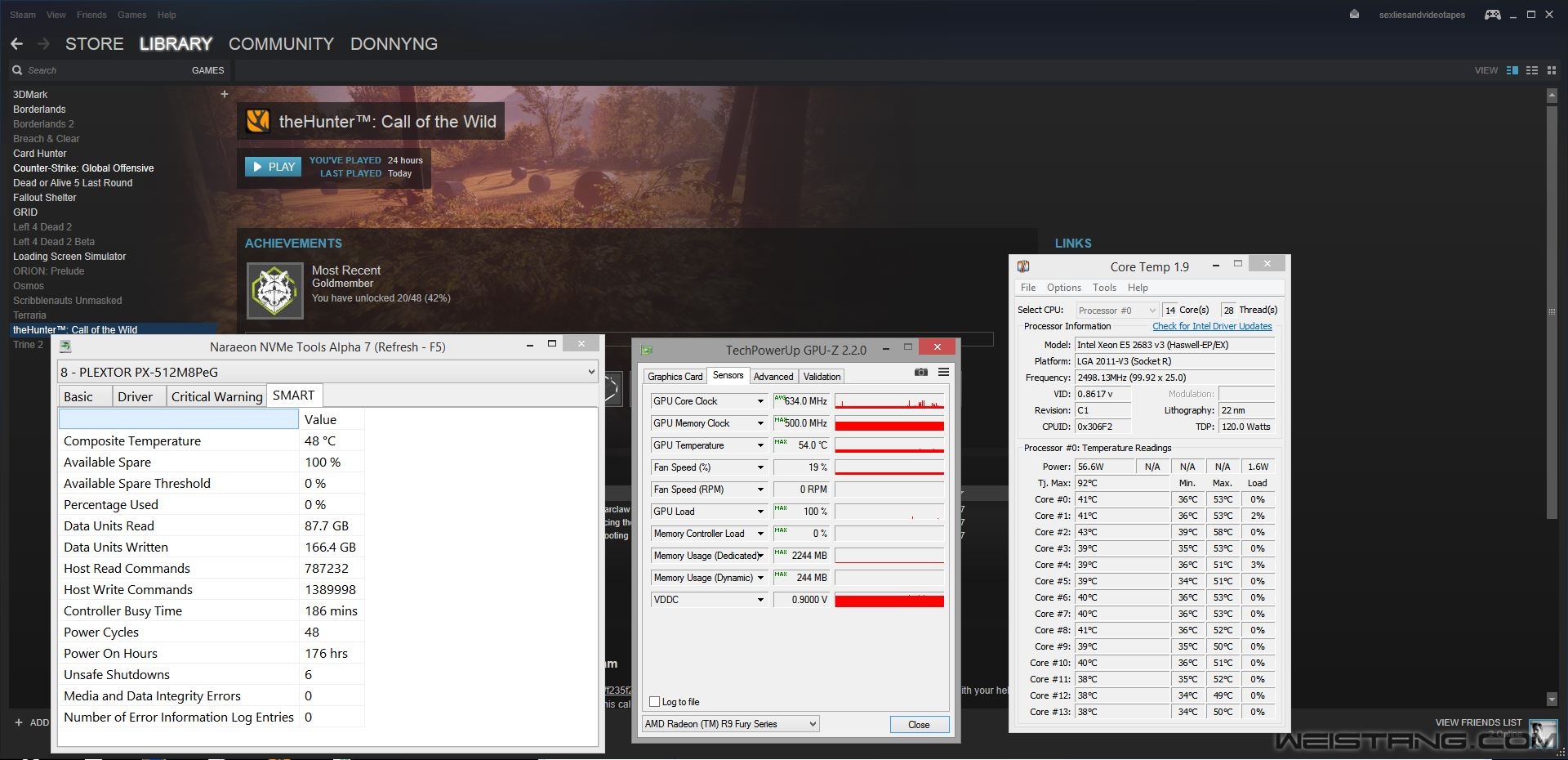The height and width of the screenshot is (760, 1568).
Task: Open the Steam menu
Action: point(23,15)
